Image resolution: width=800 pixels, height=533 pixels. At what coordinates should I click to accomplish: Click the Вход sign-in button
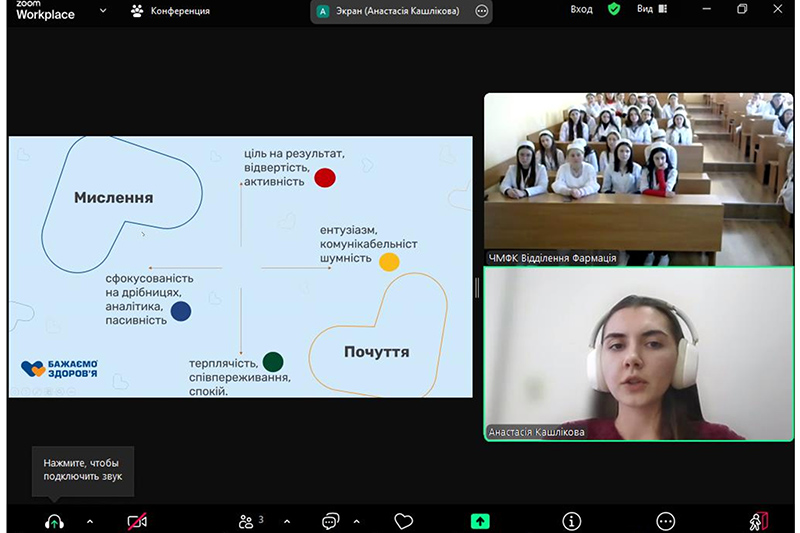tap(581, 10)
